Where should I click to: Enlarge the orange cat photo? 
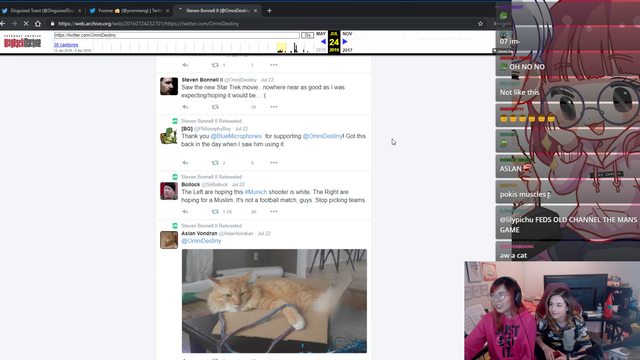[x=274, y=301]
